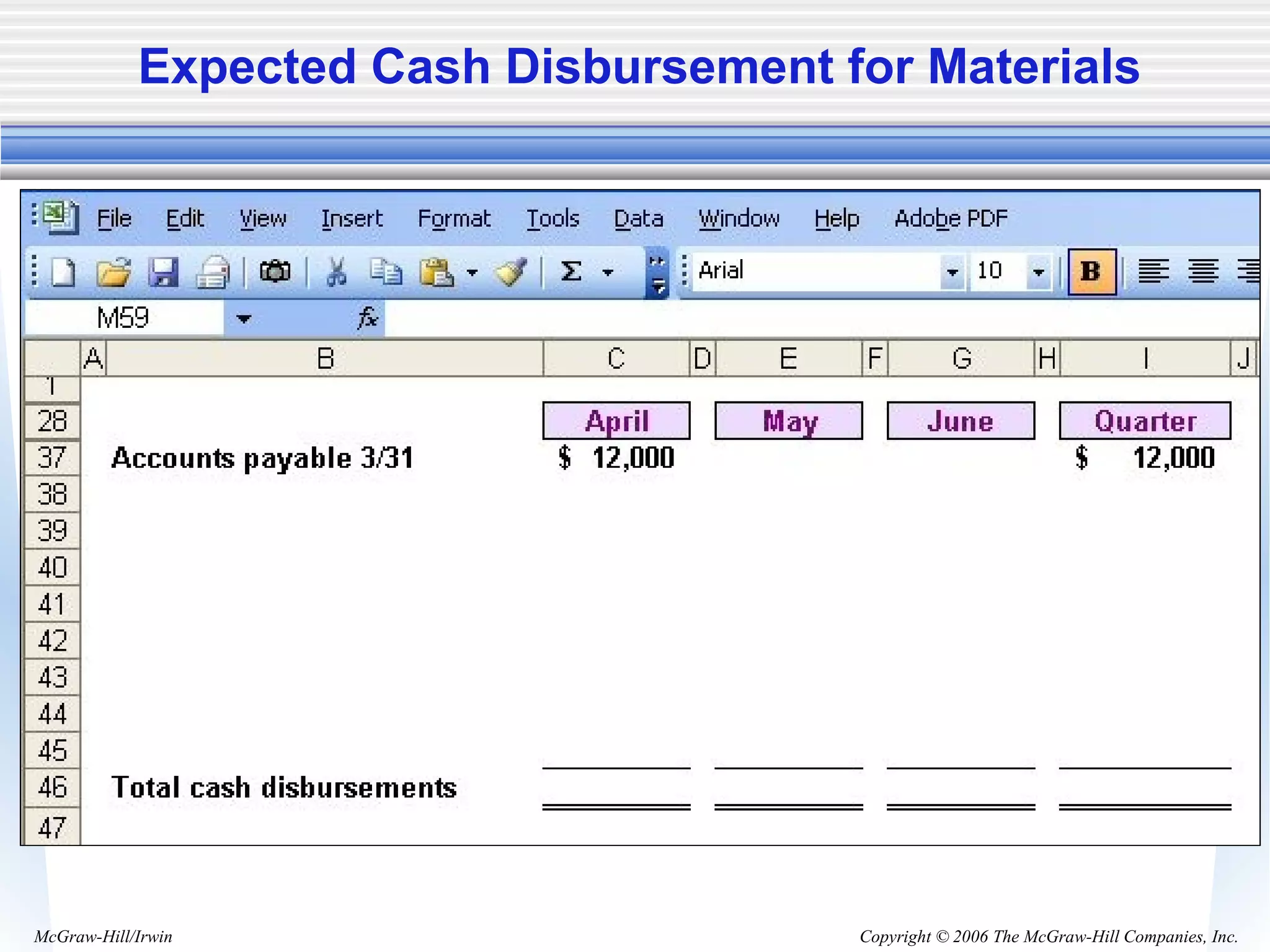Paste using the clipboard icon
The image size is (1270, 952).
coord(437,272)
